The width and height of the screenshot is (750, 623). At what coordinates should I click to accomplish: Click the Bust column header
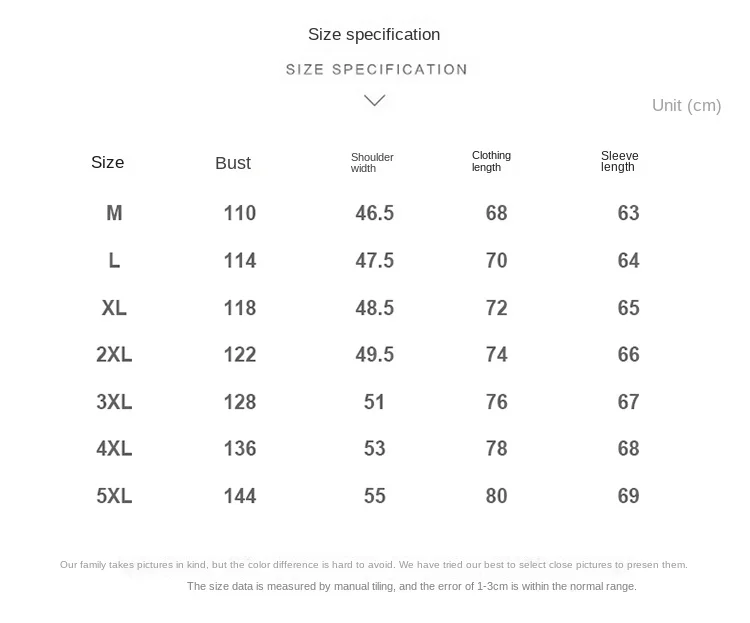click(233, 163)
